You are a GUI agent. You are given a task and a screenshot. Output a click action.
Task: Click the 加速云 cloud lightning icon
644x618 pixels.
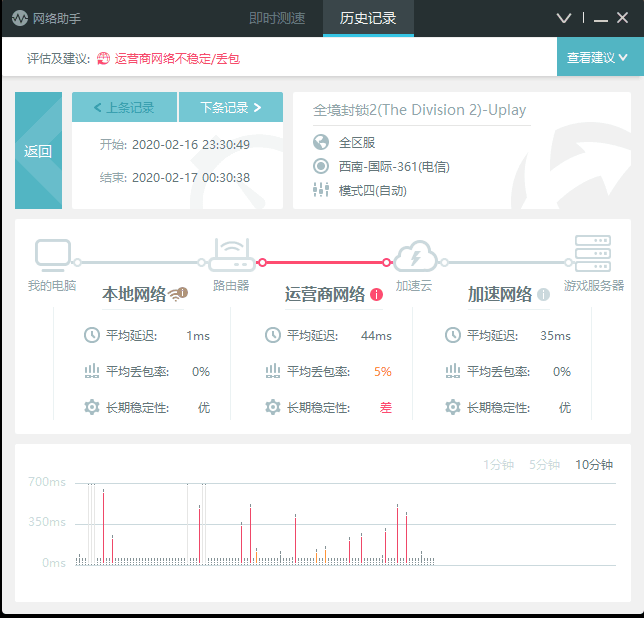(x=416, y=256)
